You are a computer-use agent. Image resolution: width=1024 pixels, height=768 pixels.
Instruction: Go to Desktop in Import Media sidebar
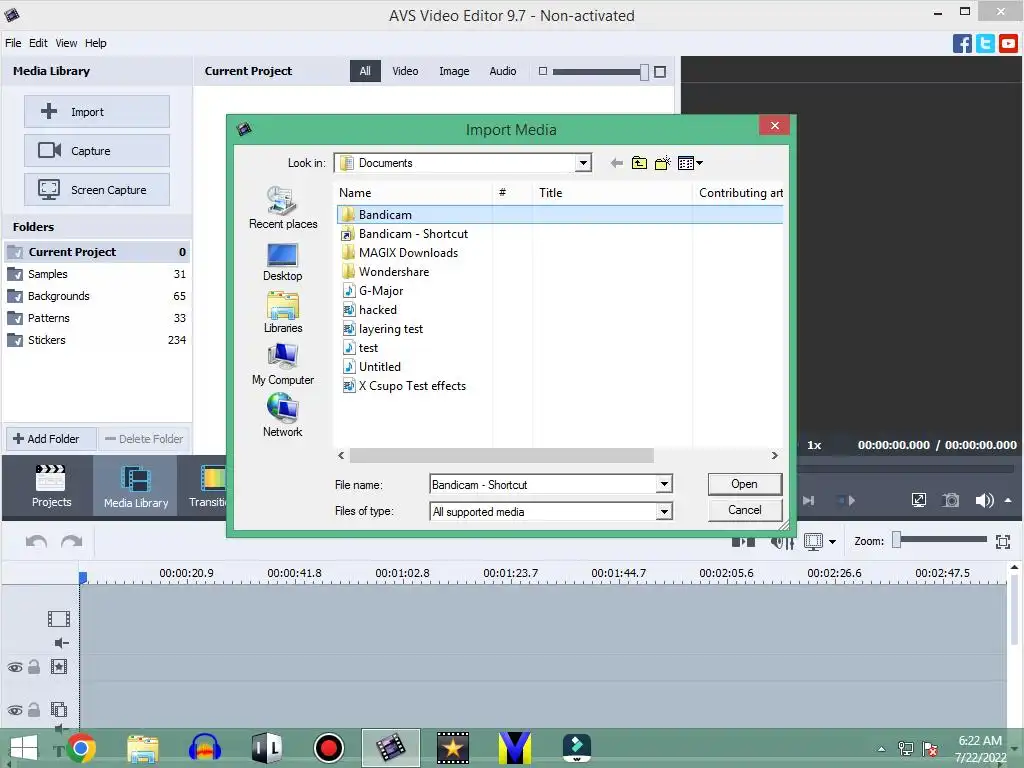[283, 262]
